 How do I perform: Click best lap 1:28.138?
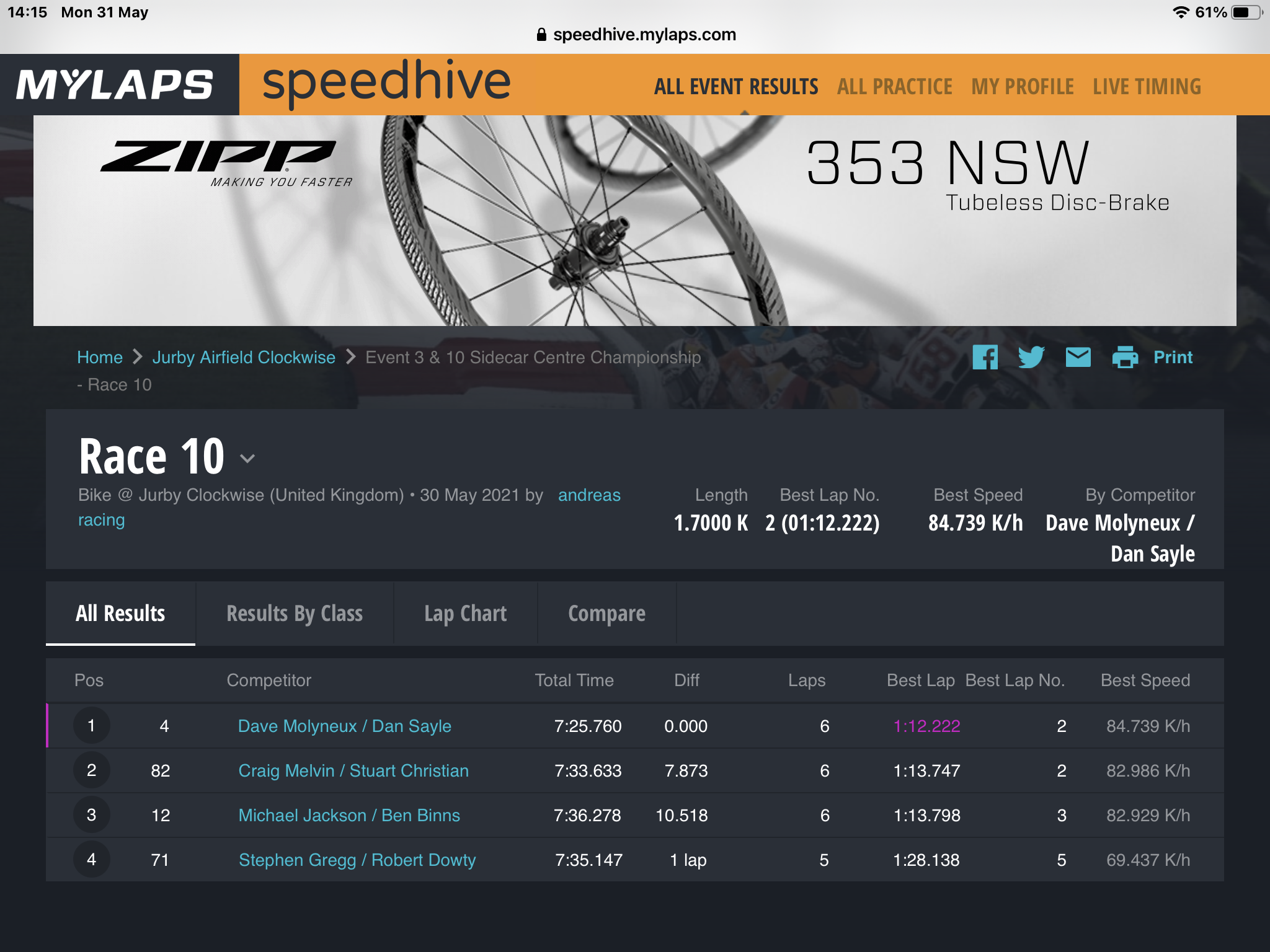coord(926,860)
